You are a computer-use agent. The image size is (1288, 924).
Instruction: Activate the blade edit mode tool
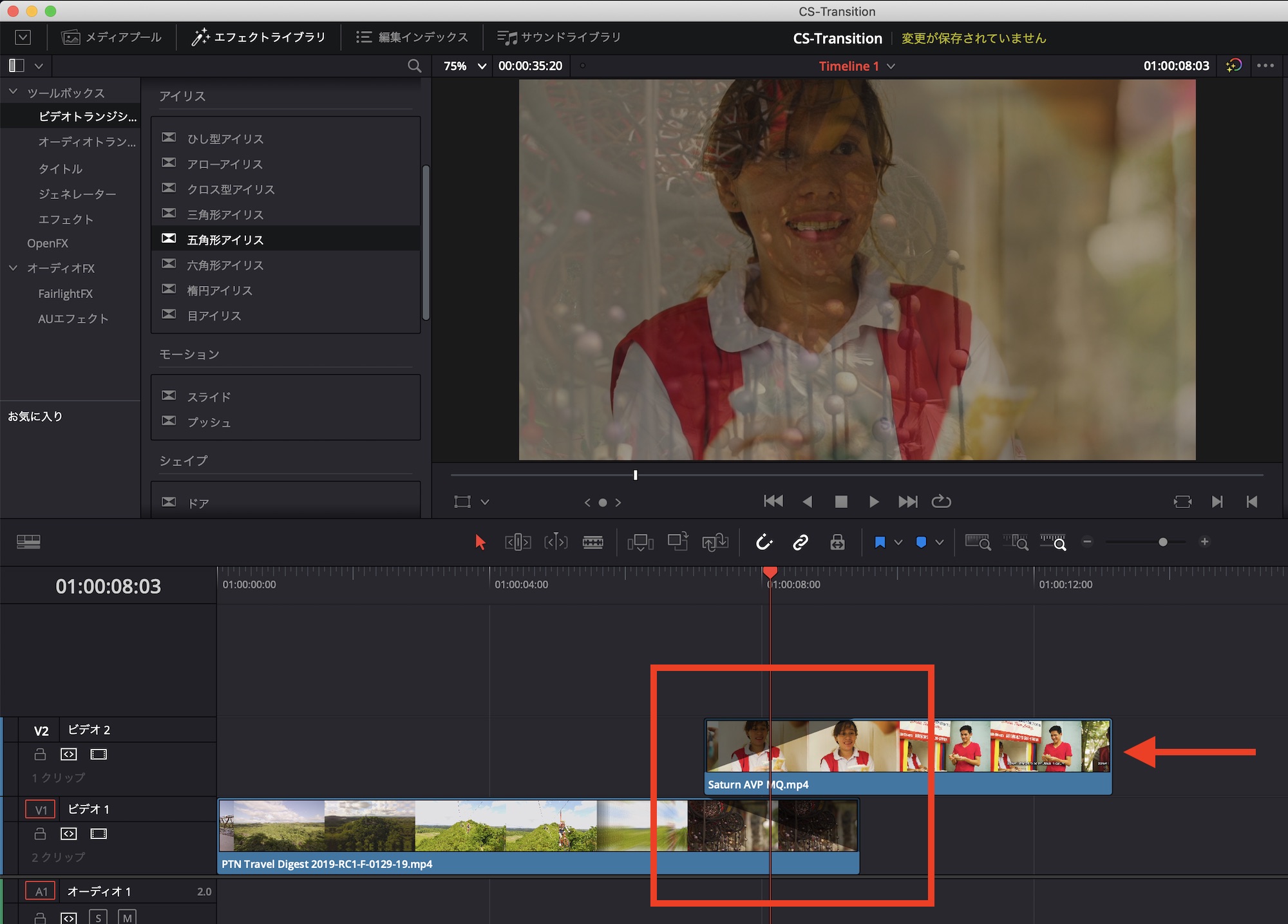(592, 542)
